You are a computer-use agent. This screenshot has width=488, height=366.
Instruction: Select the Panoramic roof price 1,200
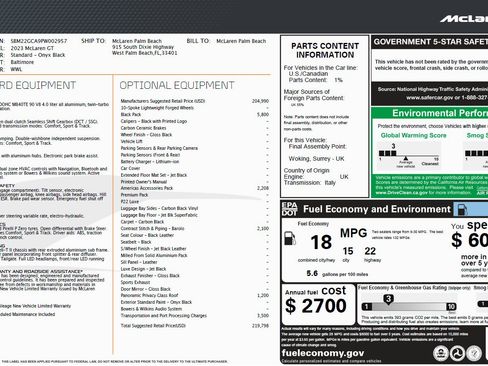[263, 295]
